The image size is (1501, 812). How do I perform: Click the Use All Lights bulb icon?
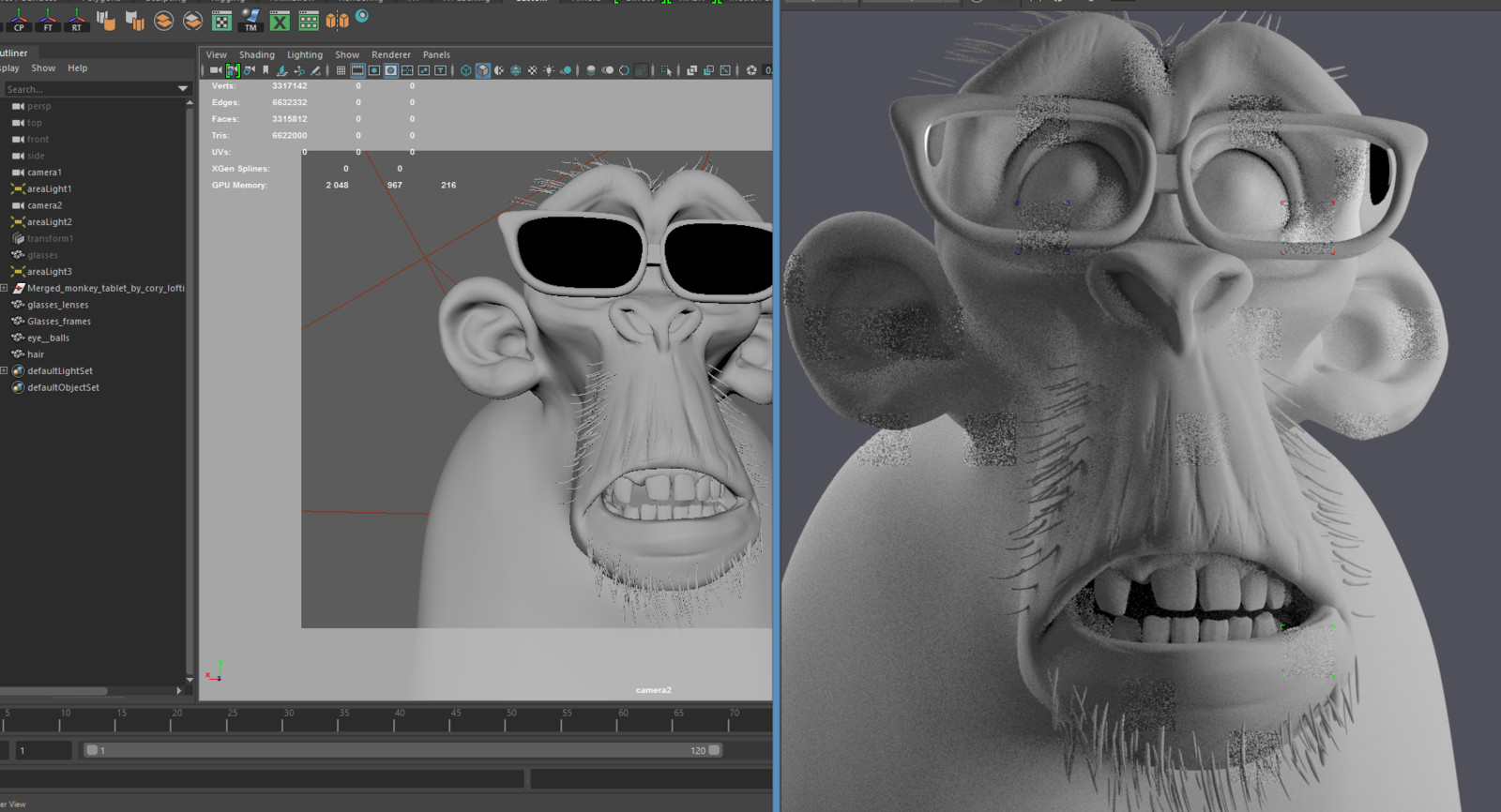549,70
